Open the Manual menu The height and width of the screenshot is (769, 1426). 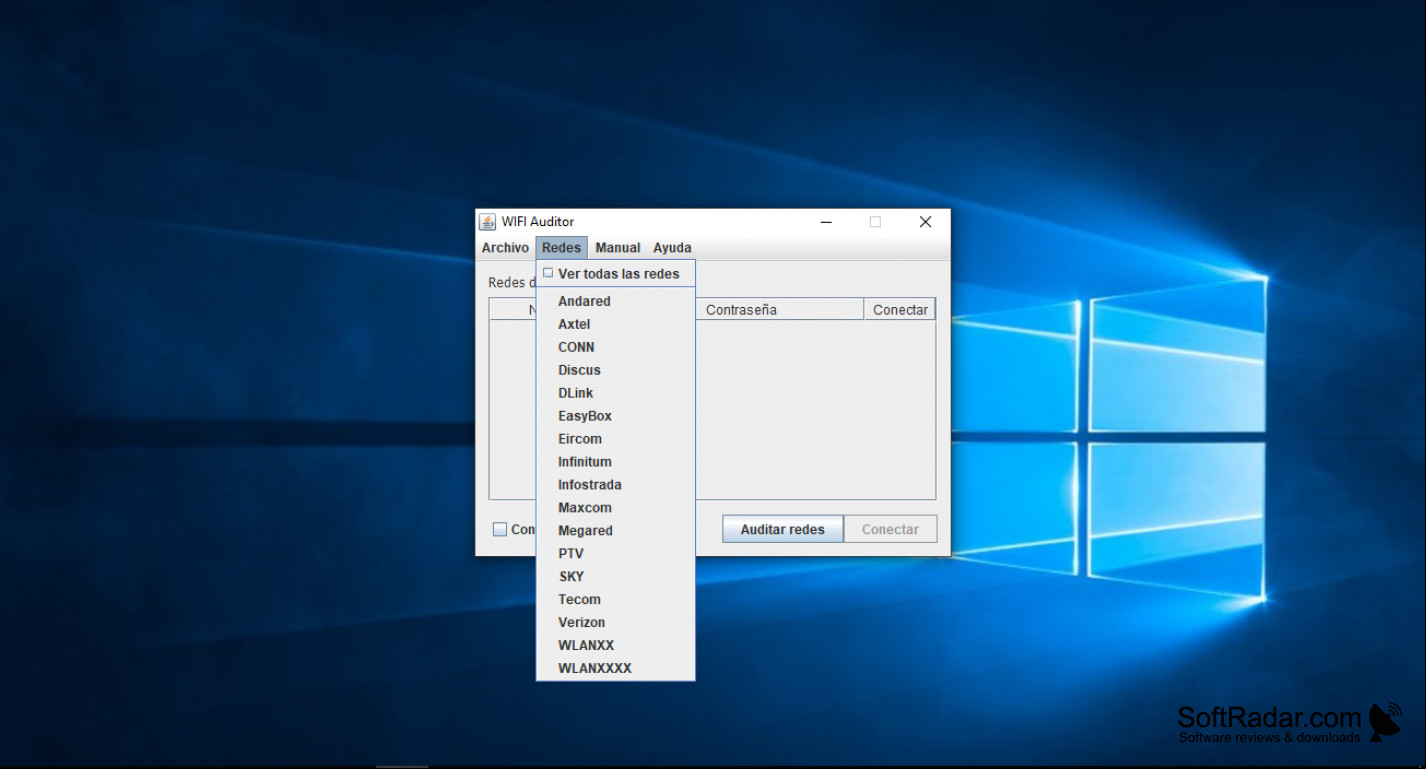pos(618,248)
